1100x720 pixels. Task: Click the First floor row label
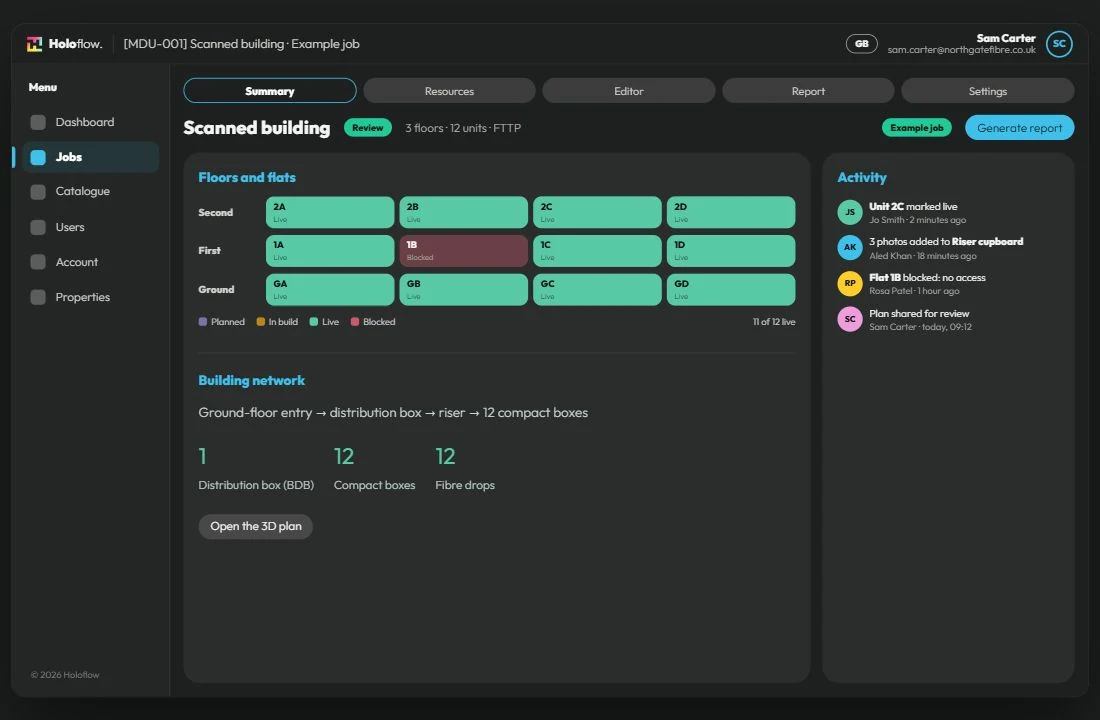click(209, 251)
